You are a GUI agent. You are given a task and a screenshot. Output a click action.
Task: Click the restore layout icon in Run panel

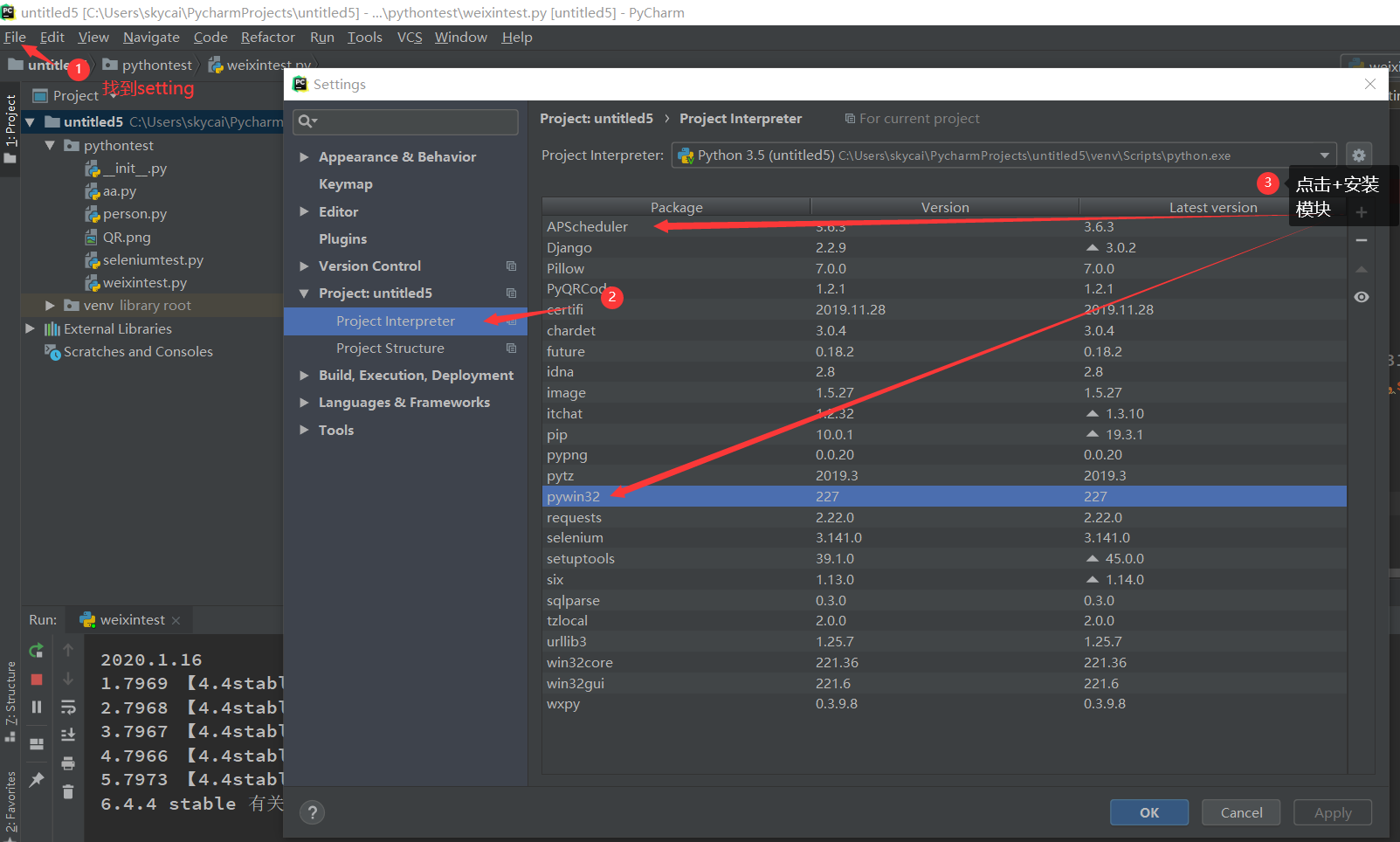(x=37, y=744)
